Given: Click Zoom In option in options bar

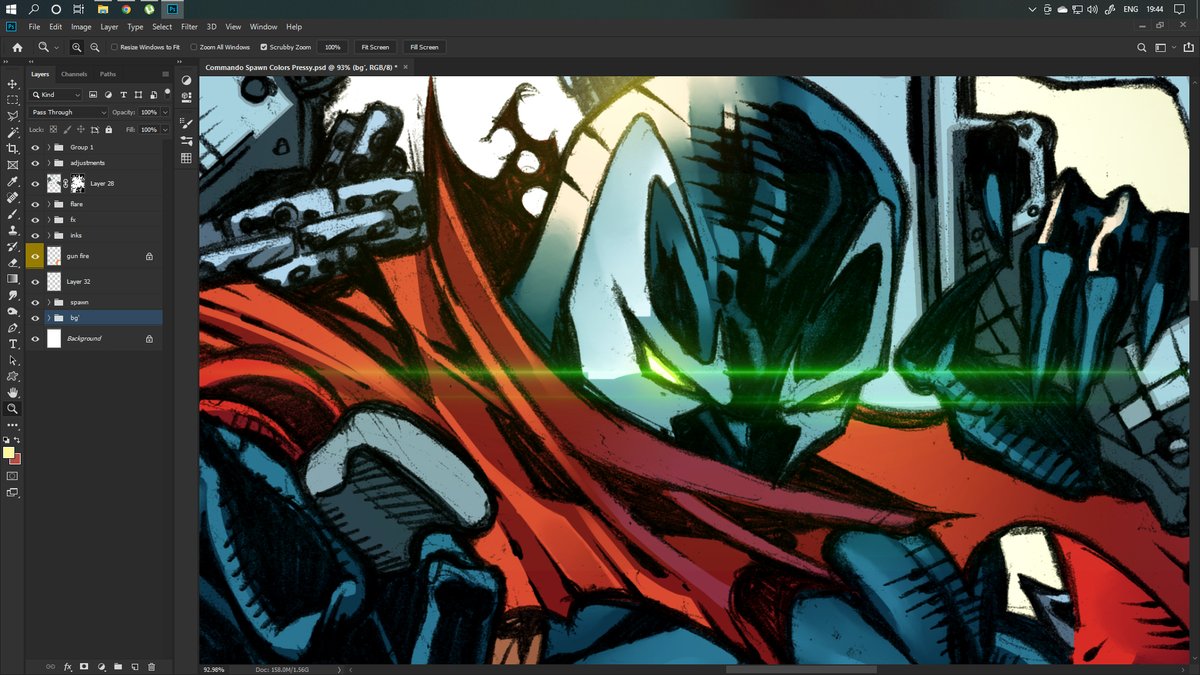Looking at the screenshot, I should pyautogui.click(x=77, y=47).
